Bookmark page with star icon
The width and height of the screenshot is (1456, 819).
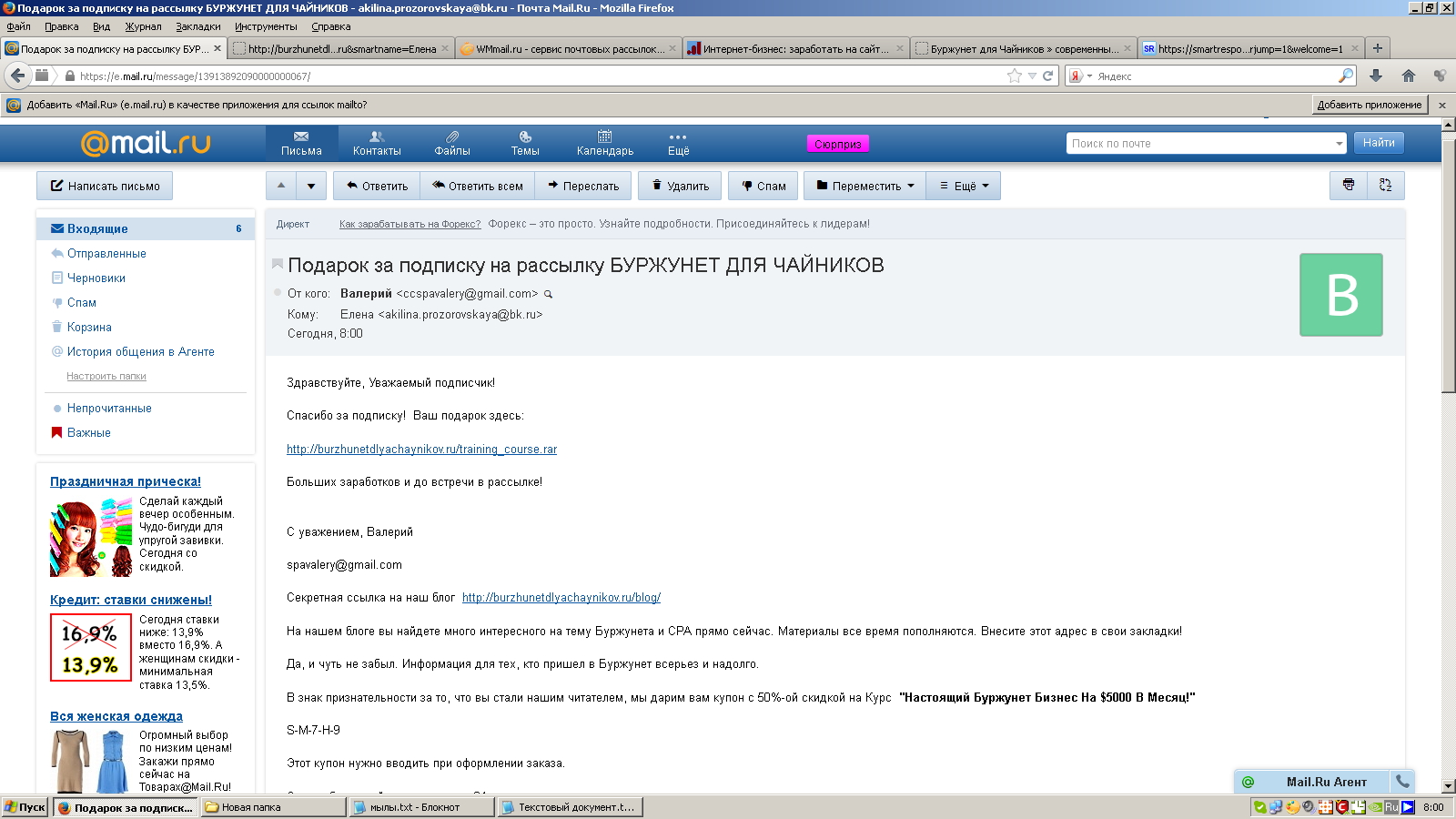coord(1015,76)
